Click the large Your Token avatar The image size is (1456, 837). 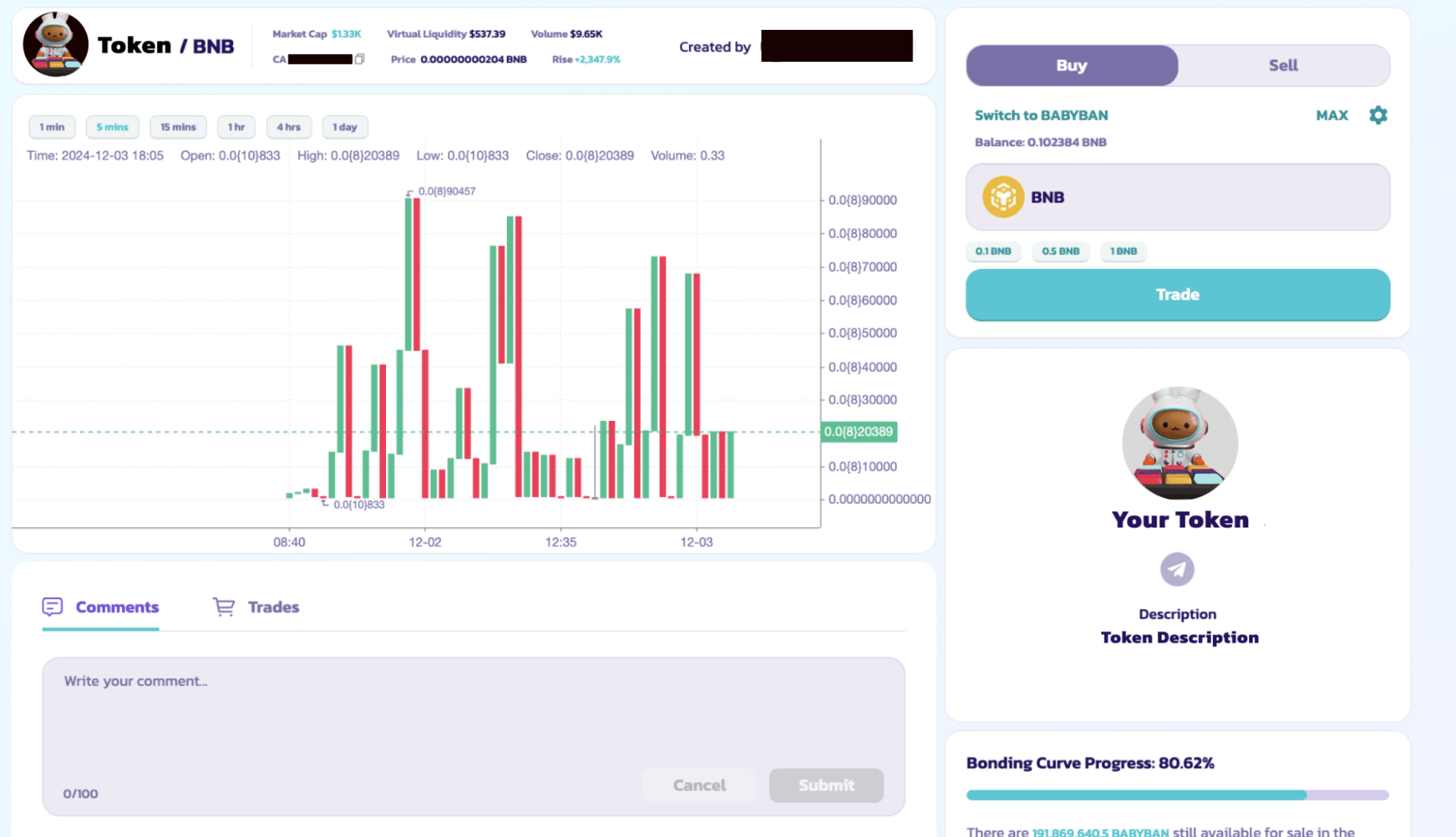[1179, 443]
